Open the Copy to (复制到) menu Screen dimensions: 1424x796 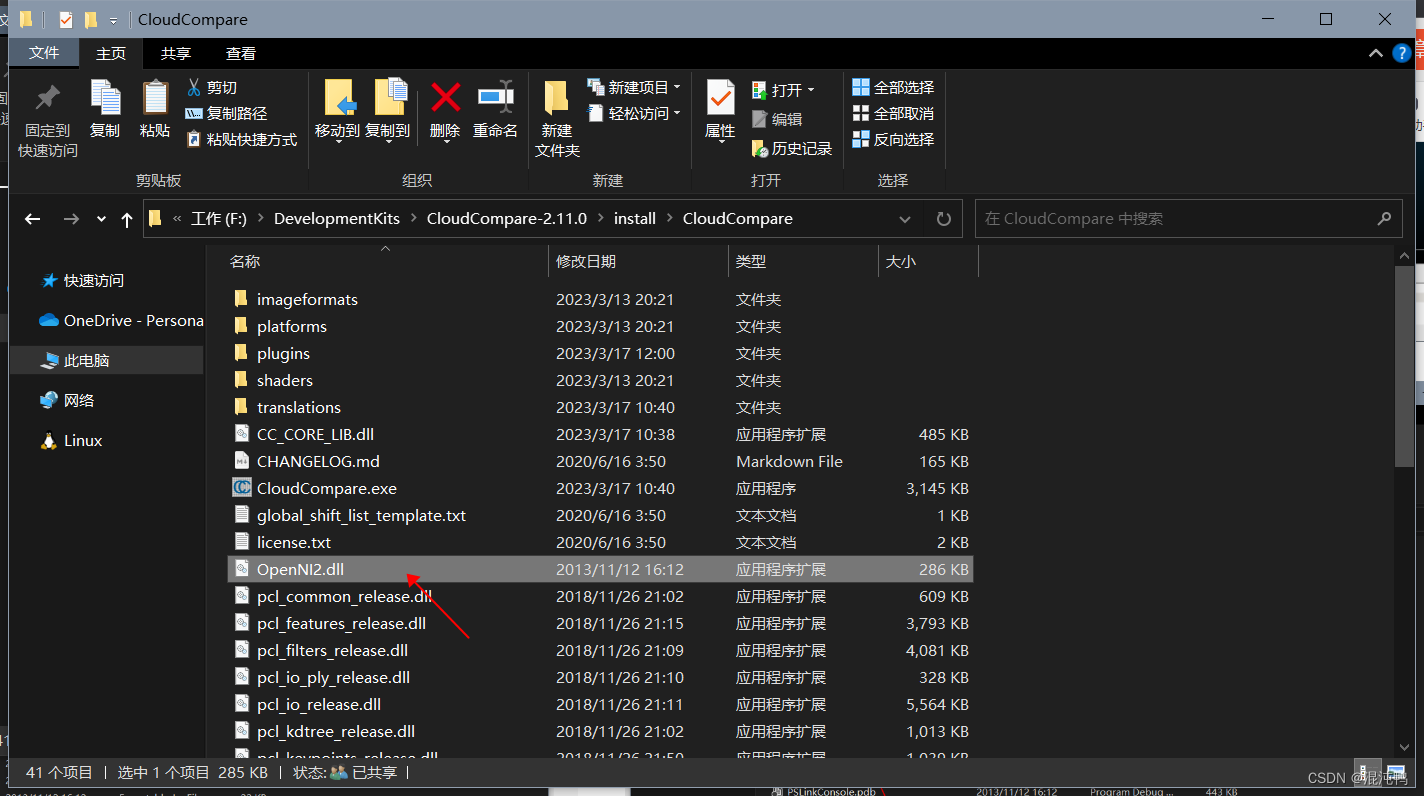tap(388, 110)
